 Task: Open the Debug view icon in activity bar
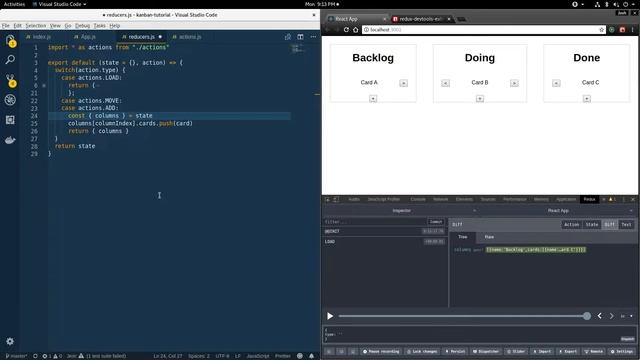coord(10,100)
